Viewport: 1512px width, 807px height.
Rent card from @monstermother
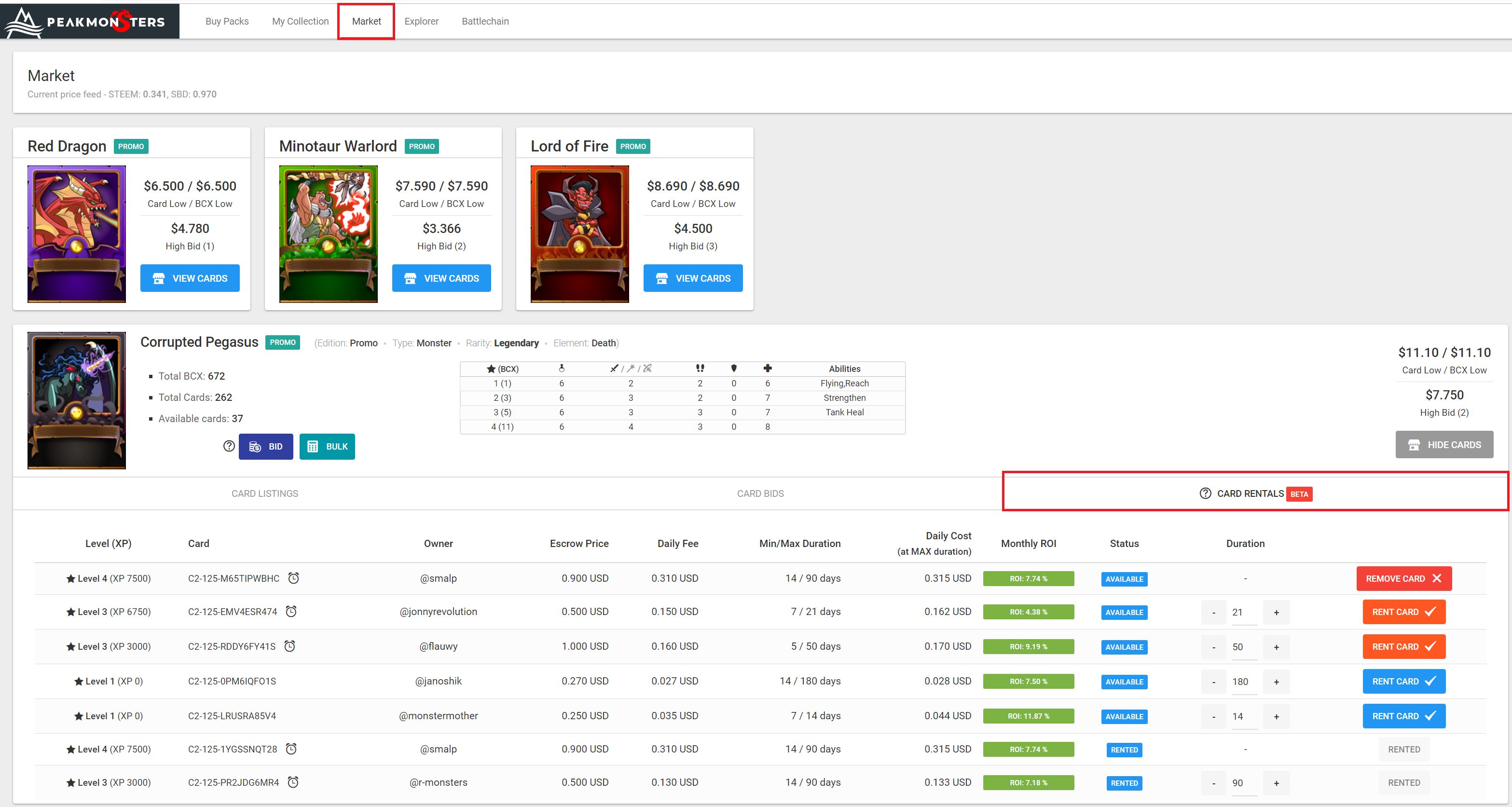click(1403, 716)
